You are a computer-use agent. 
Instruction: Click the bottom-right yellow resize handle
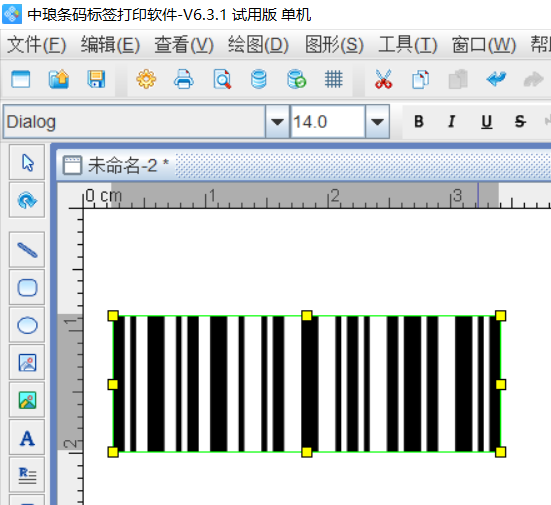click(x=500, y=452)
